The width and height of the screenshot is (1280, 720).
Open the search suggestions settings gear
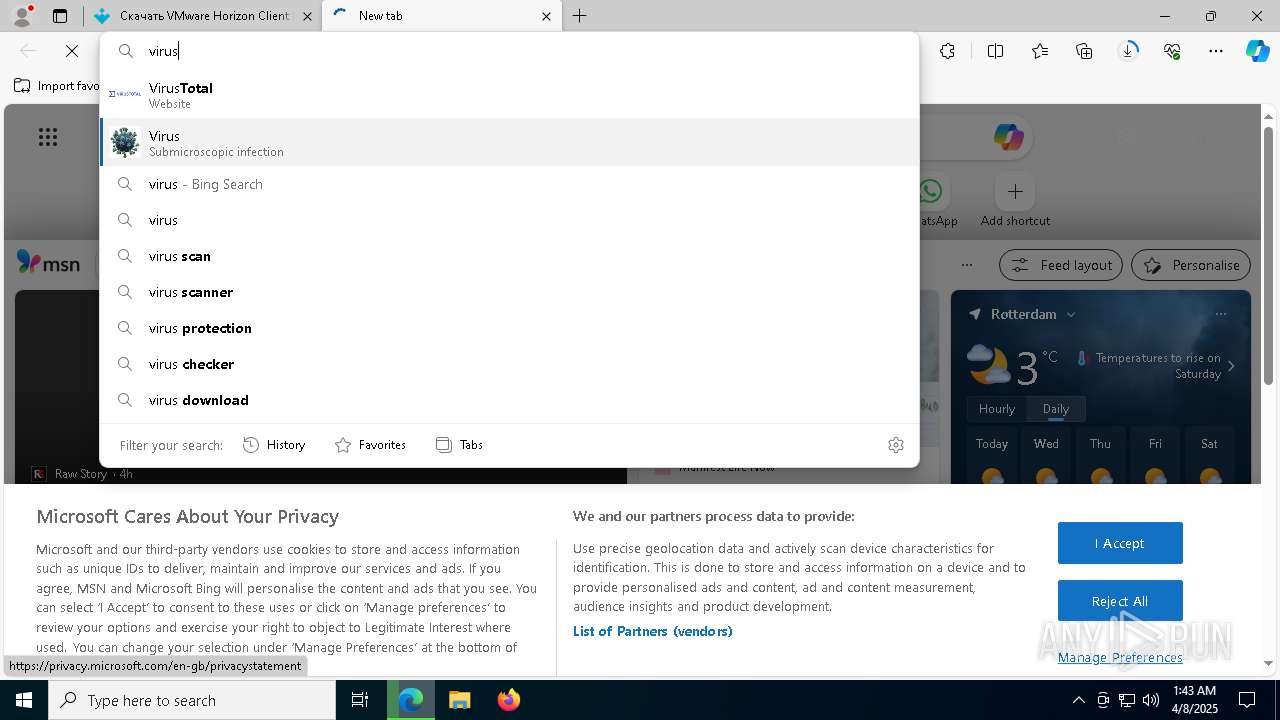click(x=896, y=445)
